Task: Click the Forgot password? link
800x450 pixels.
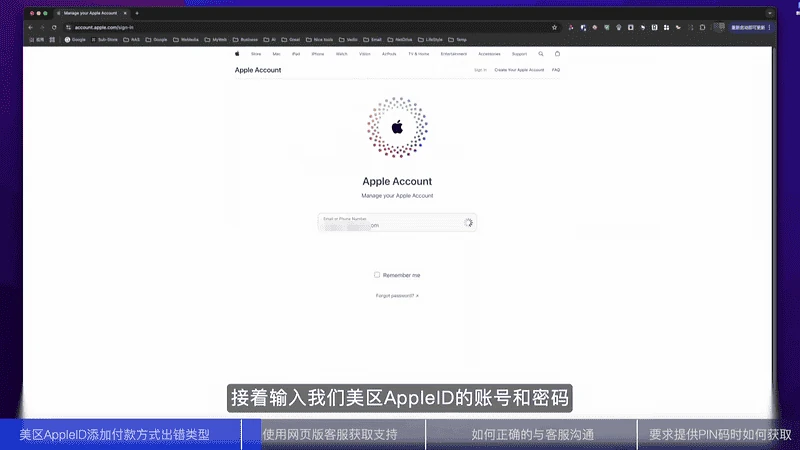Action: coord(397,296)
